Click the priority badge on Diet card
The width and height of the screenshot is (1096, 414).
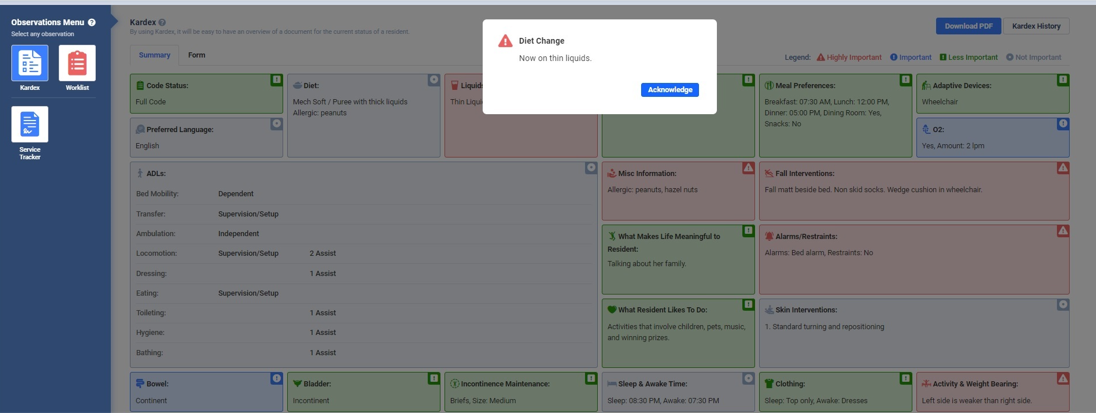click(433, 80)
